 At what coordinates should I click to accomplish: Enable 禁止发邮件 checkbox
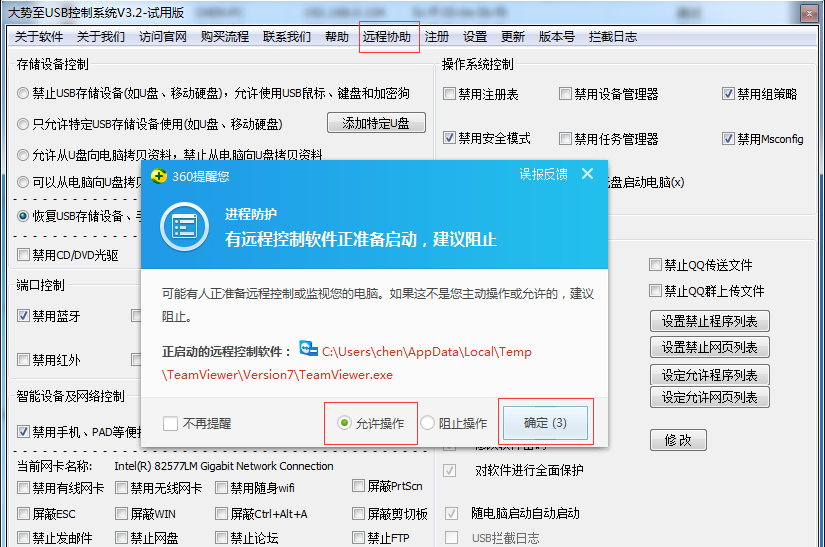[x=23, y=538]
